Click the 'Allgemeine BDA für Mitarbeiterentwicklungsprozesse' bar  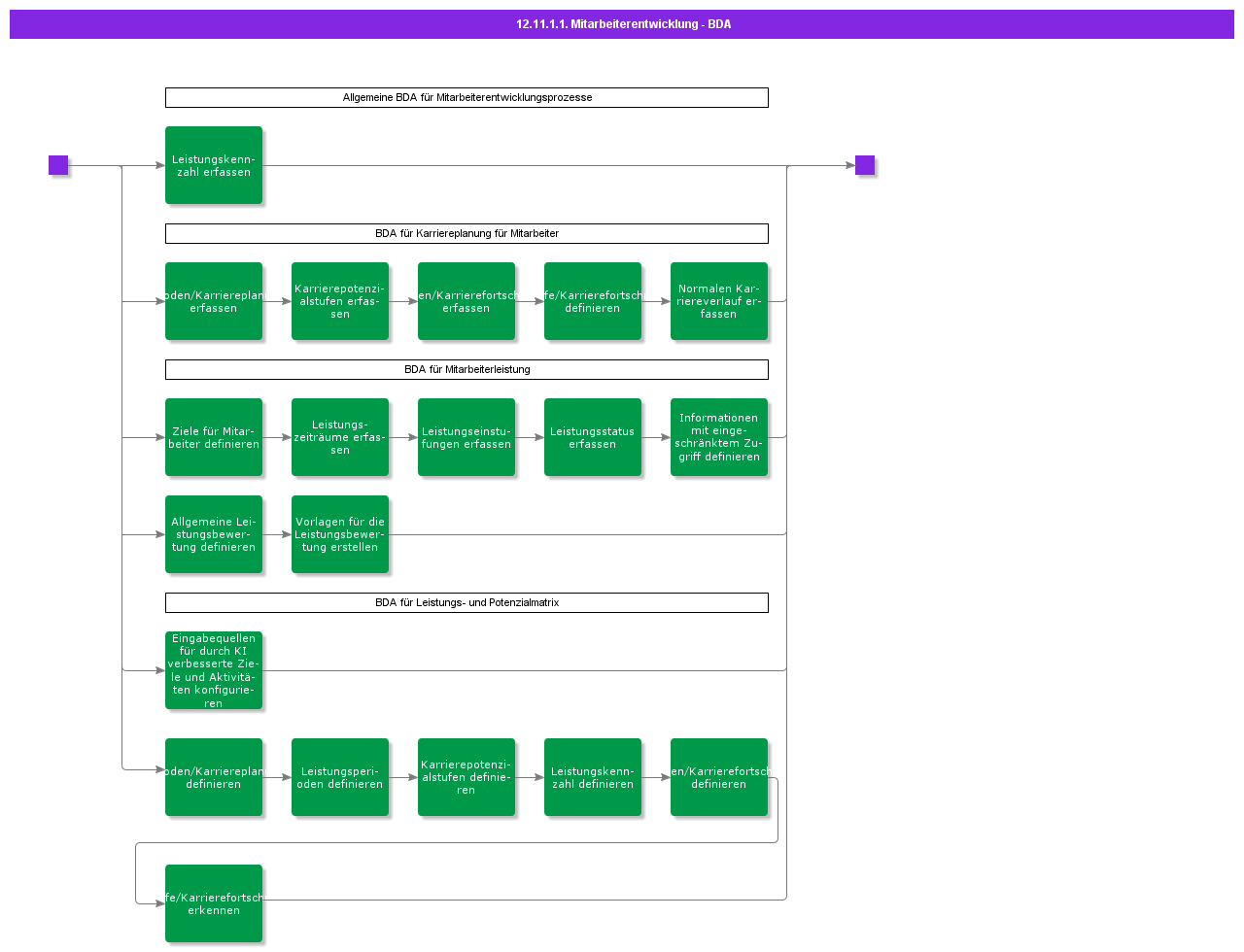tap(466, 97)
